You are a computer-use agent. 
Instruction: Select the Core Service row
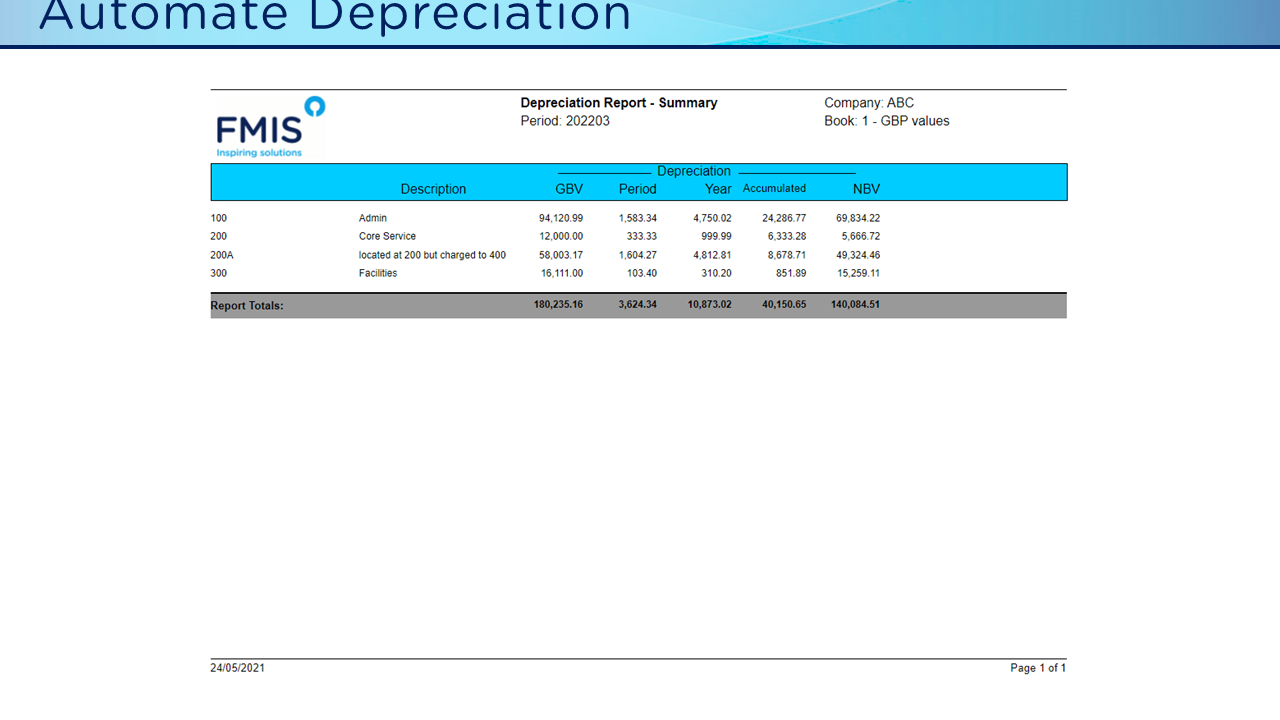387,236
